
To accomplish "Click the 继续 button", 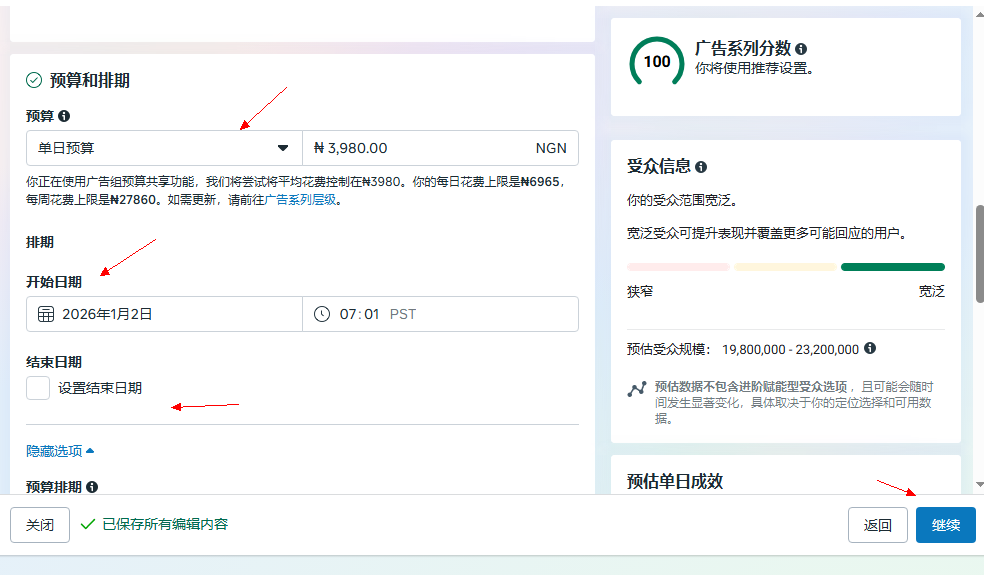I will point(945,525).
